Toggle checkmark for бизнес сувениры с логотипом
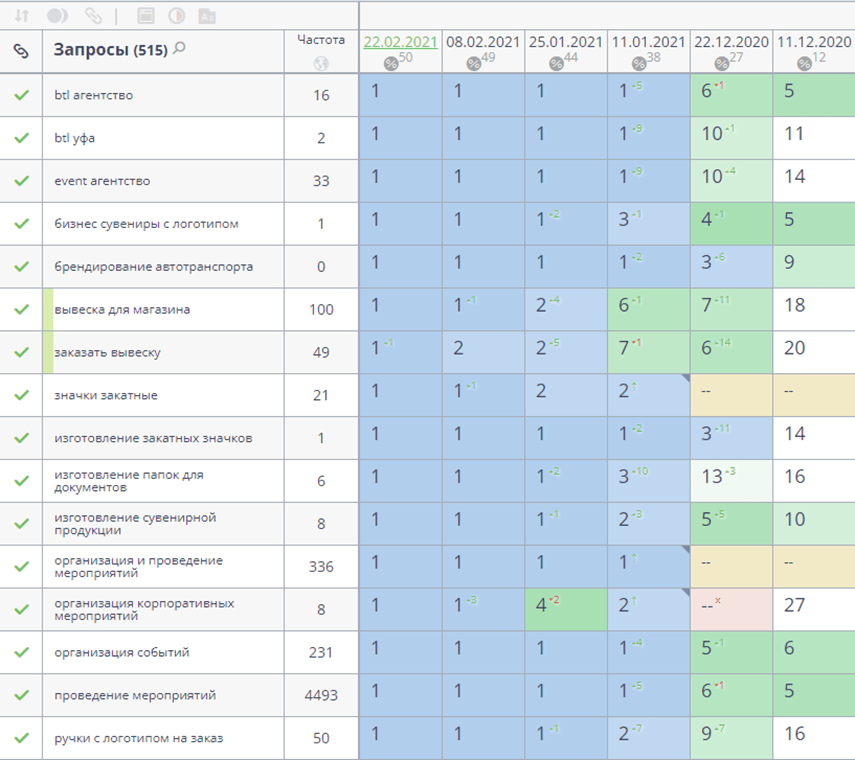This screenshot has height=760, width=855. coord(21,224)
